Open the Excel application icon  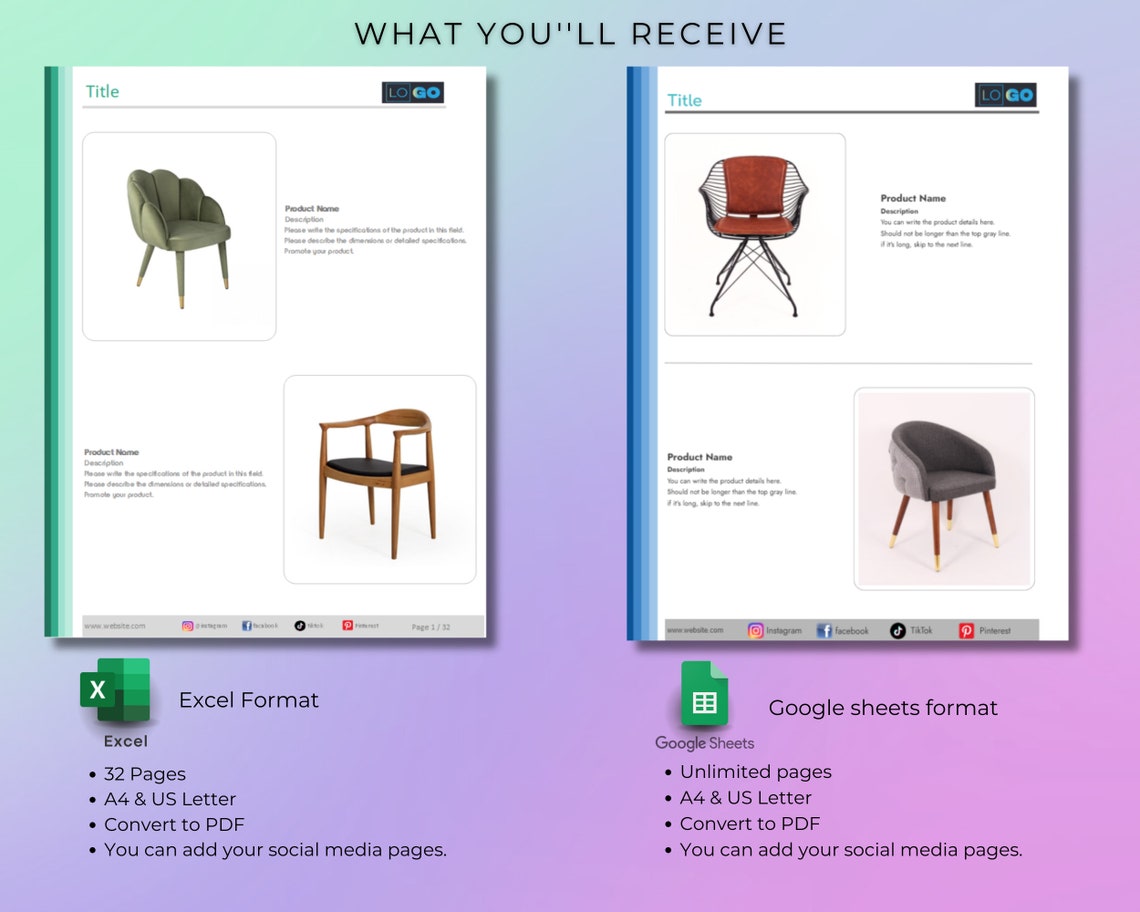pos(116,691)
